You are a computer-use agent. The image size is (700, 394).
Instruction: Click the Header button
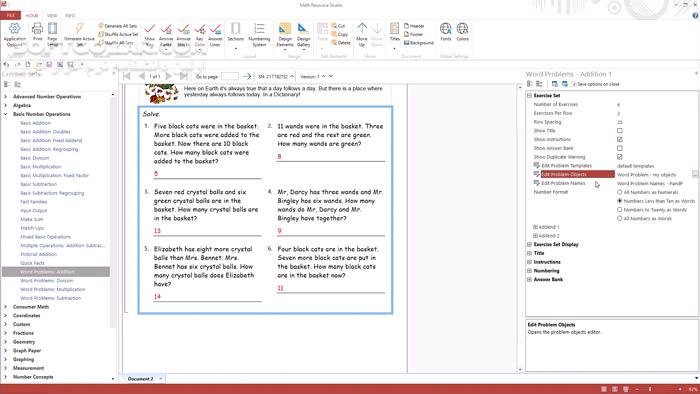[x=414, y=26]
